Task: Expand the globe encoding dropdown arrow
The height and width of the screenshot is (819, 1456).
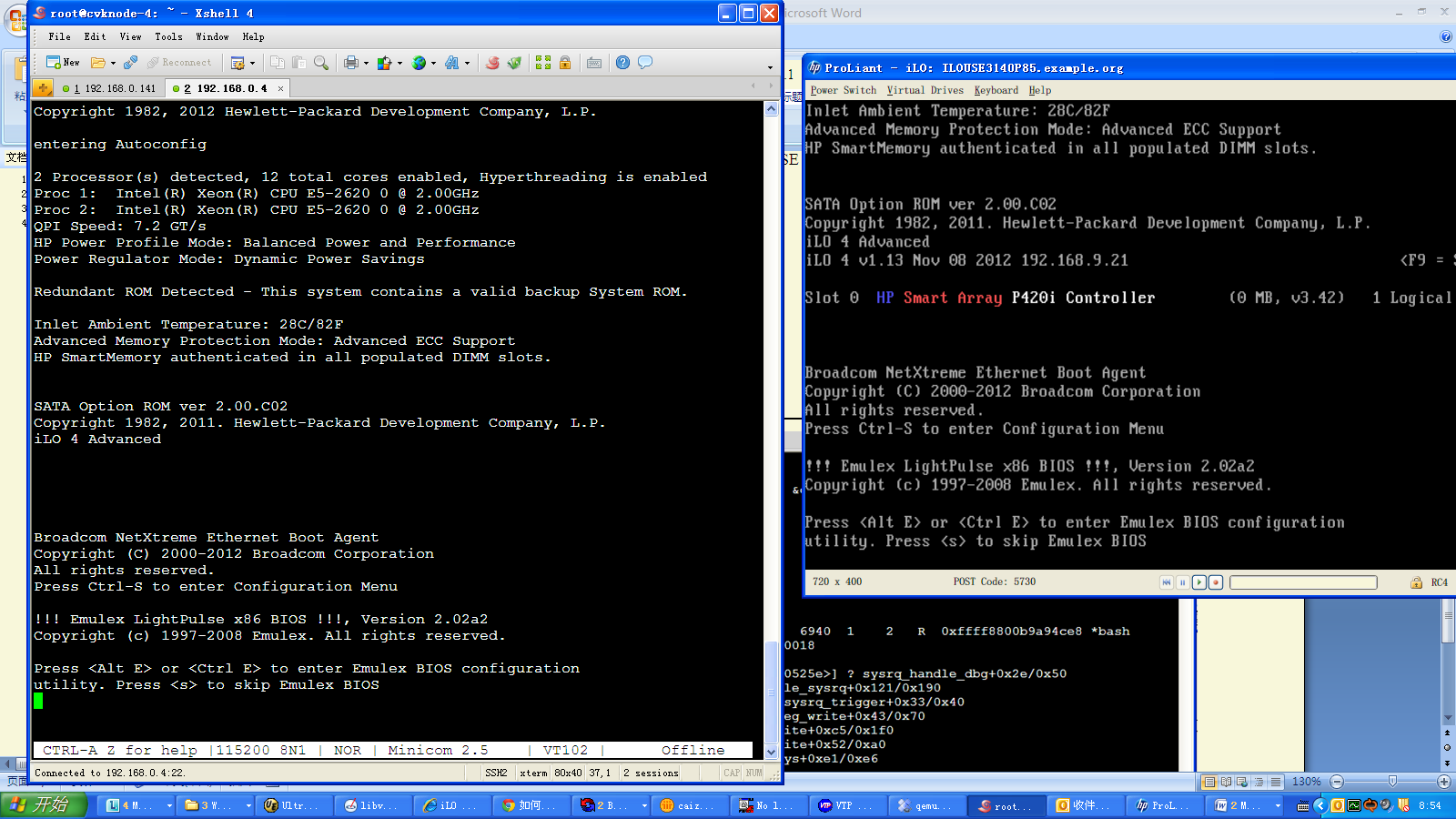Action: 433,64
